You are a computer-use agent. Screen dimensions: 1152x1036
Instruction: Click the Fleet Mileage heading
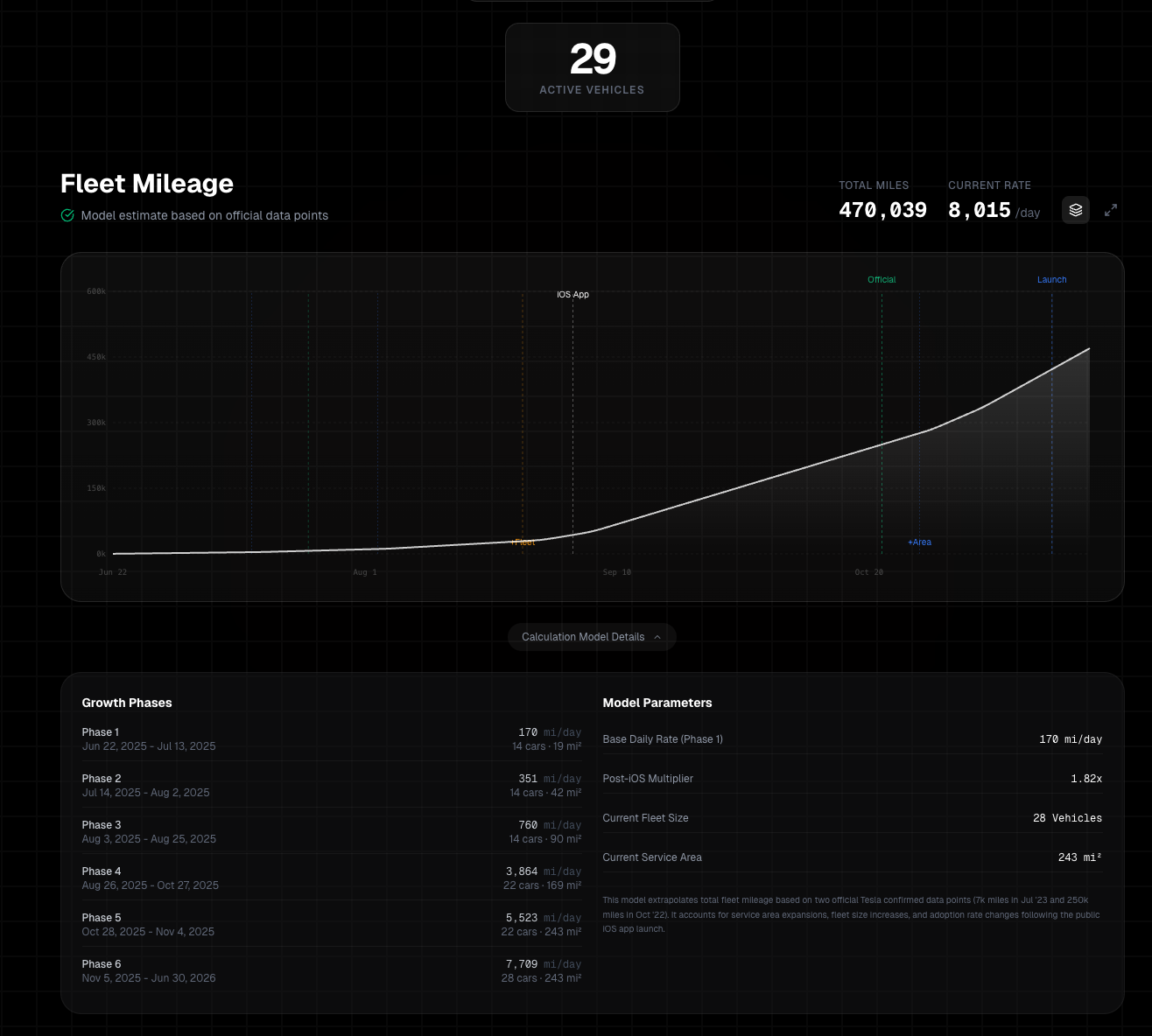[147, 184]
